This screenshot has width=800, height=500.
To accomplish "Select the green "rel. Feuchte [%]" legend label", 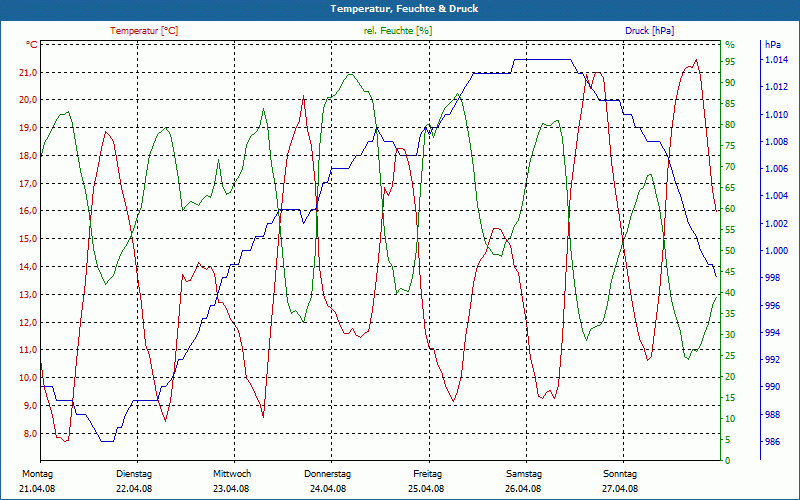I will [x=397, y=31].
